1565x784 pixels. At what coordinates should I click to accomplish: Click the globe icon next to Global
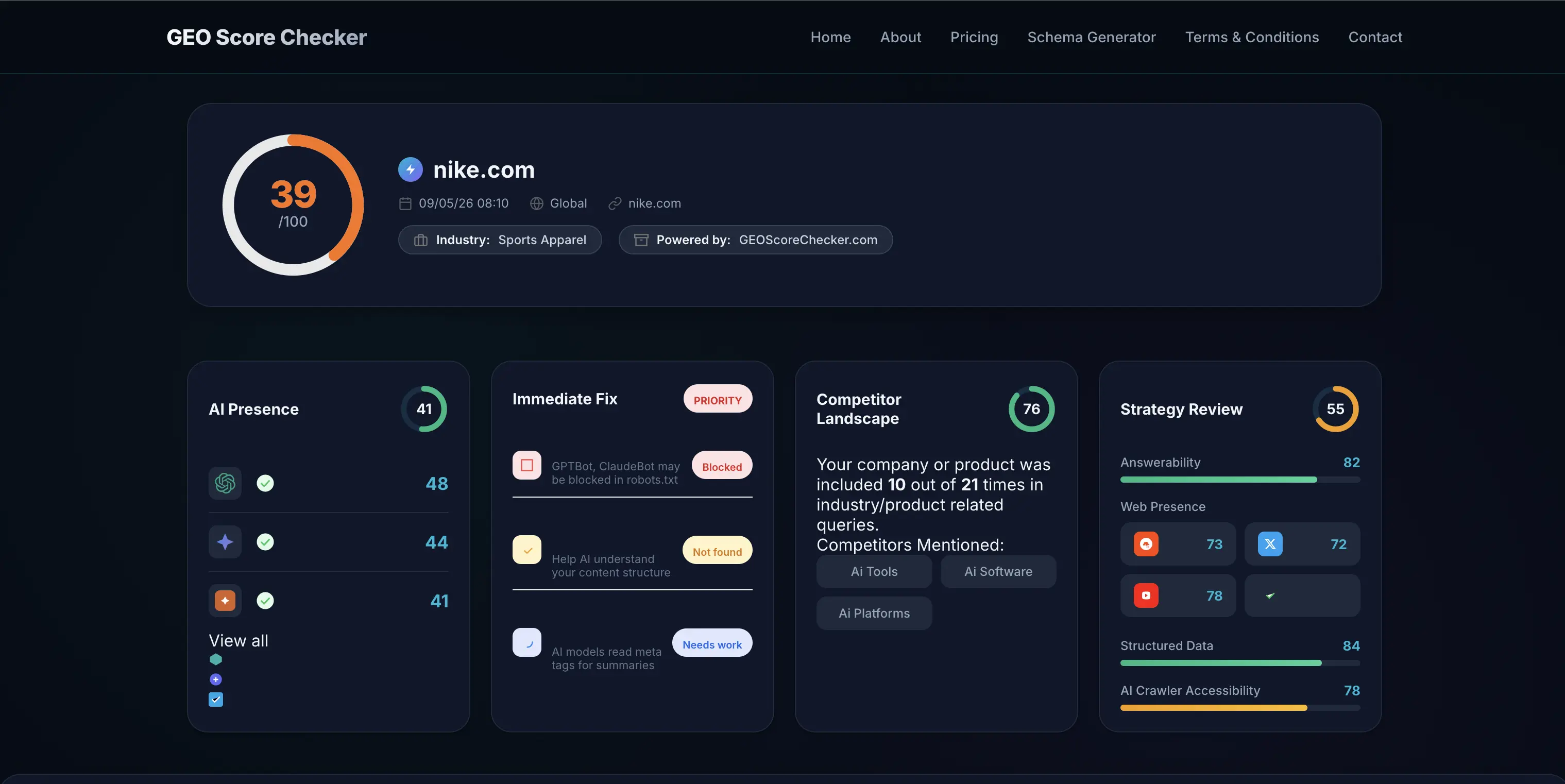[x=536, y=203]
